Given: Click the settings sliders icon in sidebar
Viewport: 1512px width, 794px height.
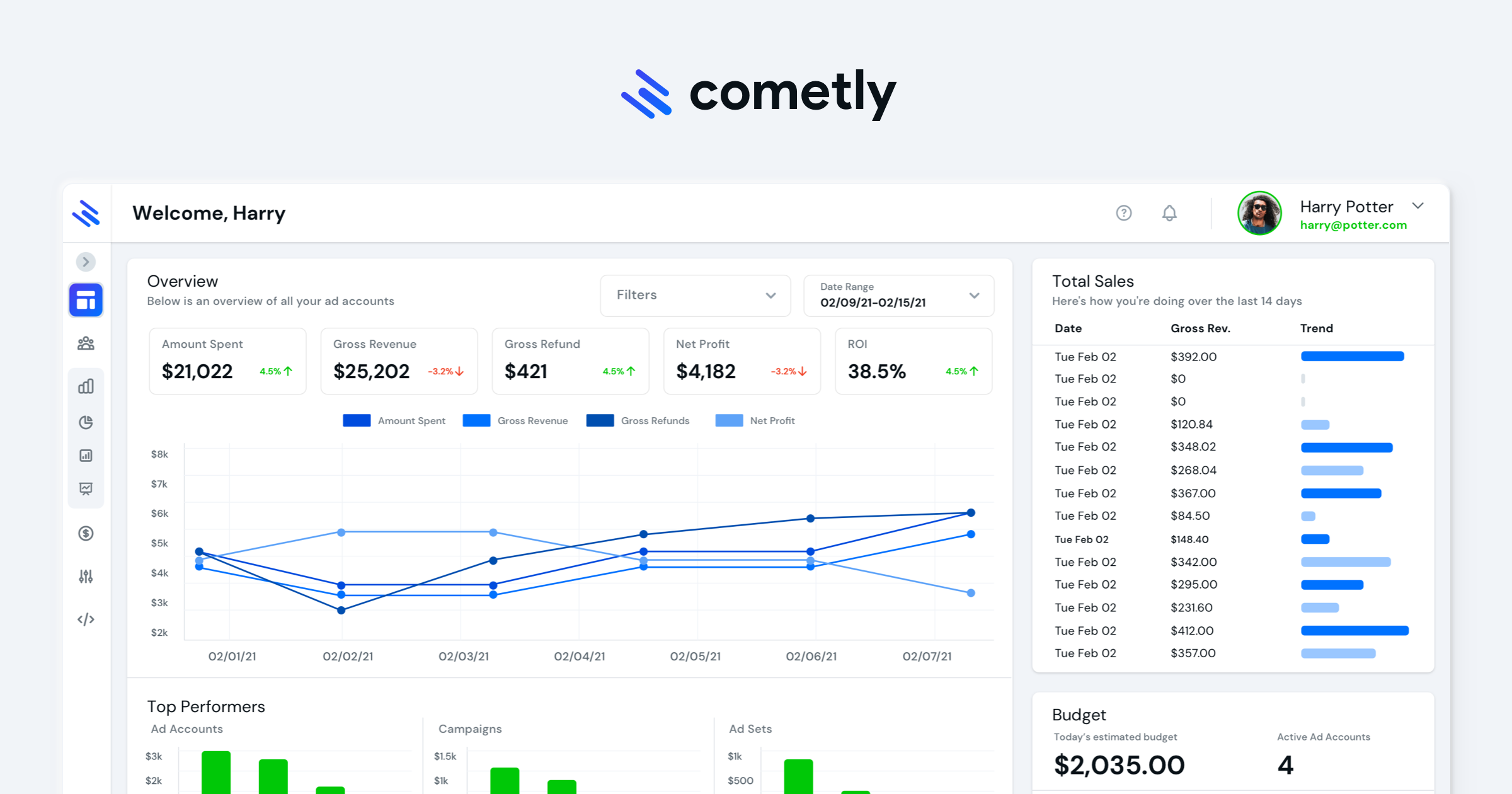Looking at the screenshot, I should pyautogui.click(x=86, y=576).
